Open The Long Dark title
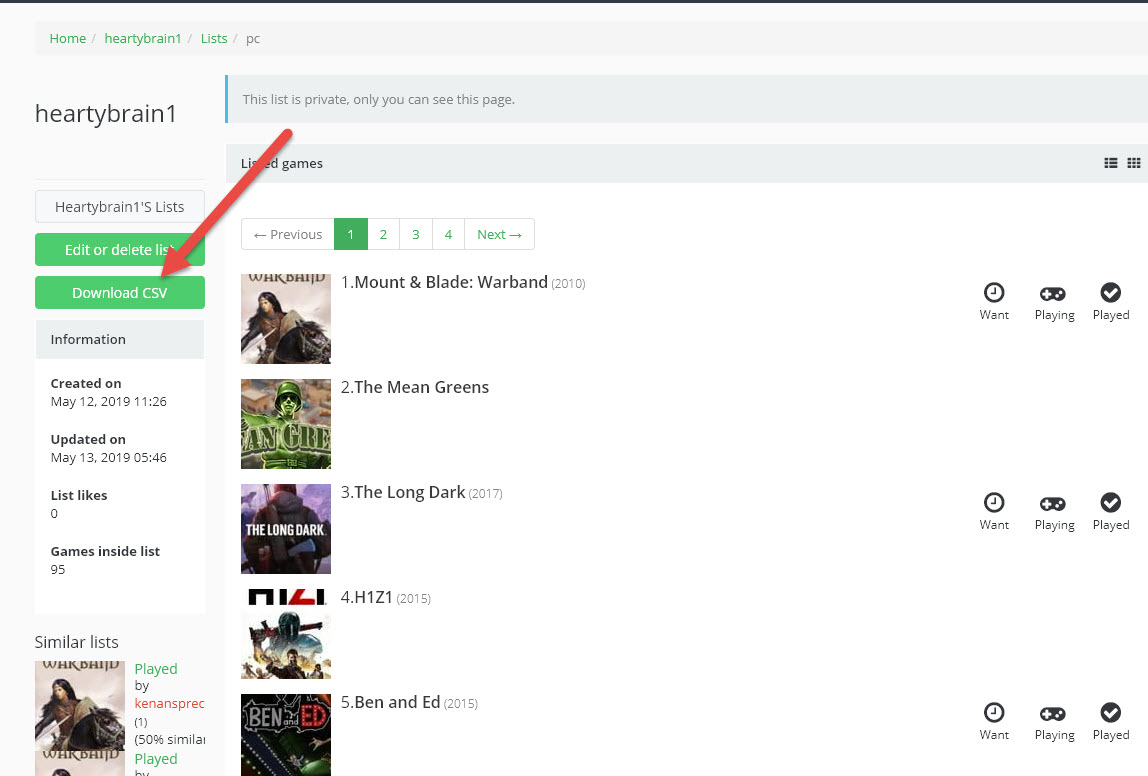 coord(409,492)
